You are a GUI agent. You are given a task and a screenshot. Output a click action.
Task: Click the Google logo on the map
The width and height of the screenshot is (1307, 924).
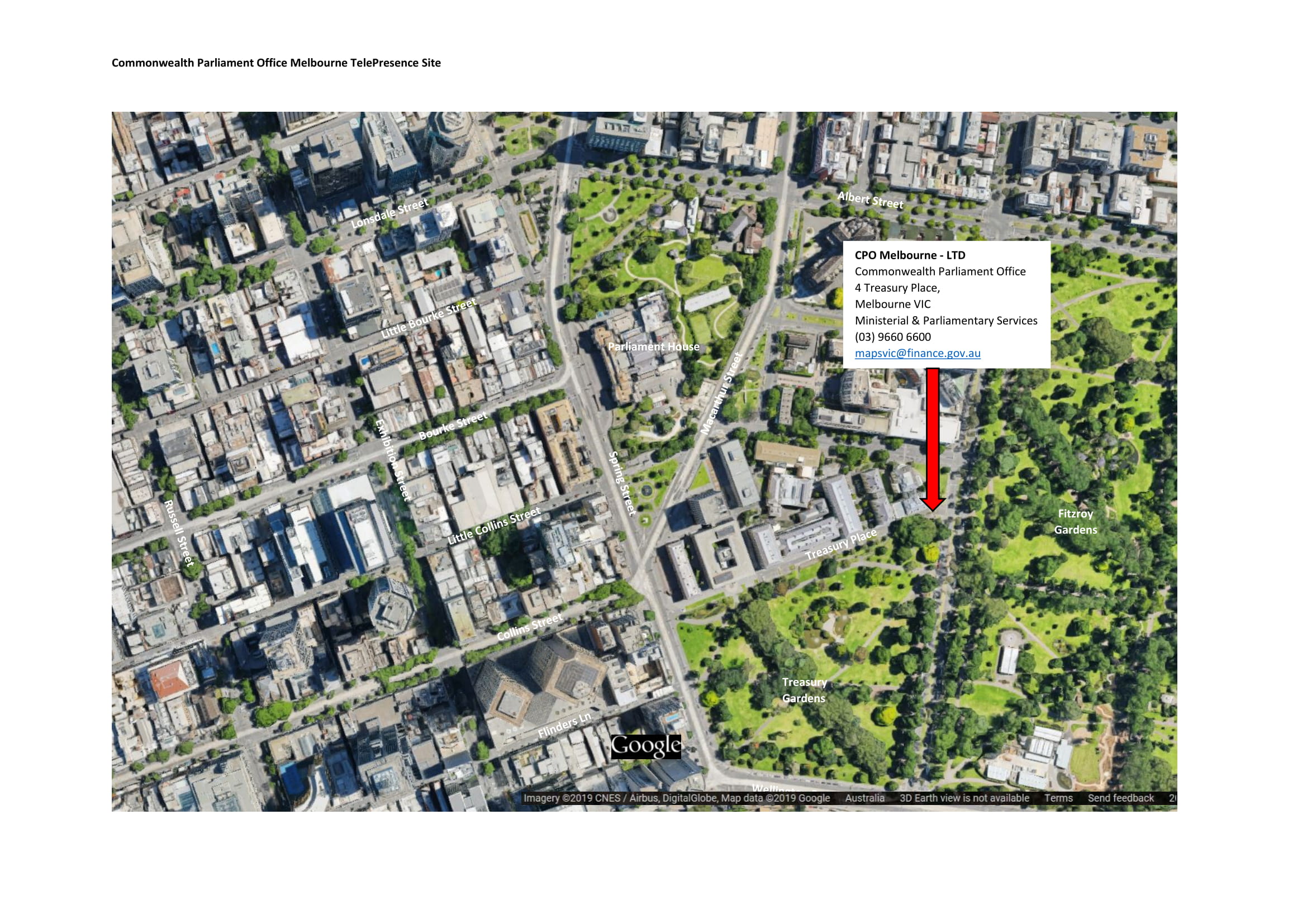[645, 747]
